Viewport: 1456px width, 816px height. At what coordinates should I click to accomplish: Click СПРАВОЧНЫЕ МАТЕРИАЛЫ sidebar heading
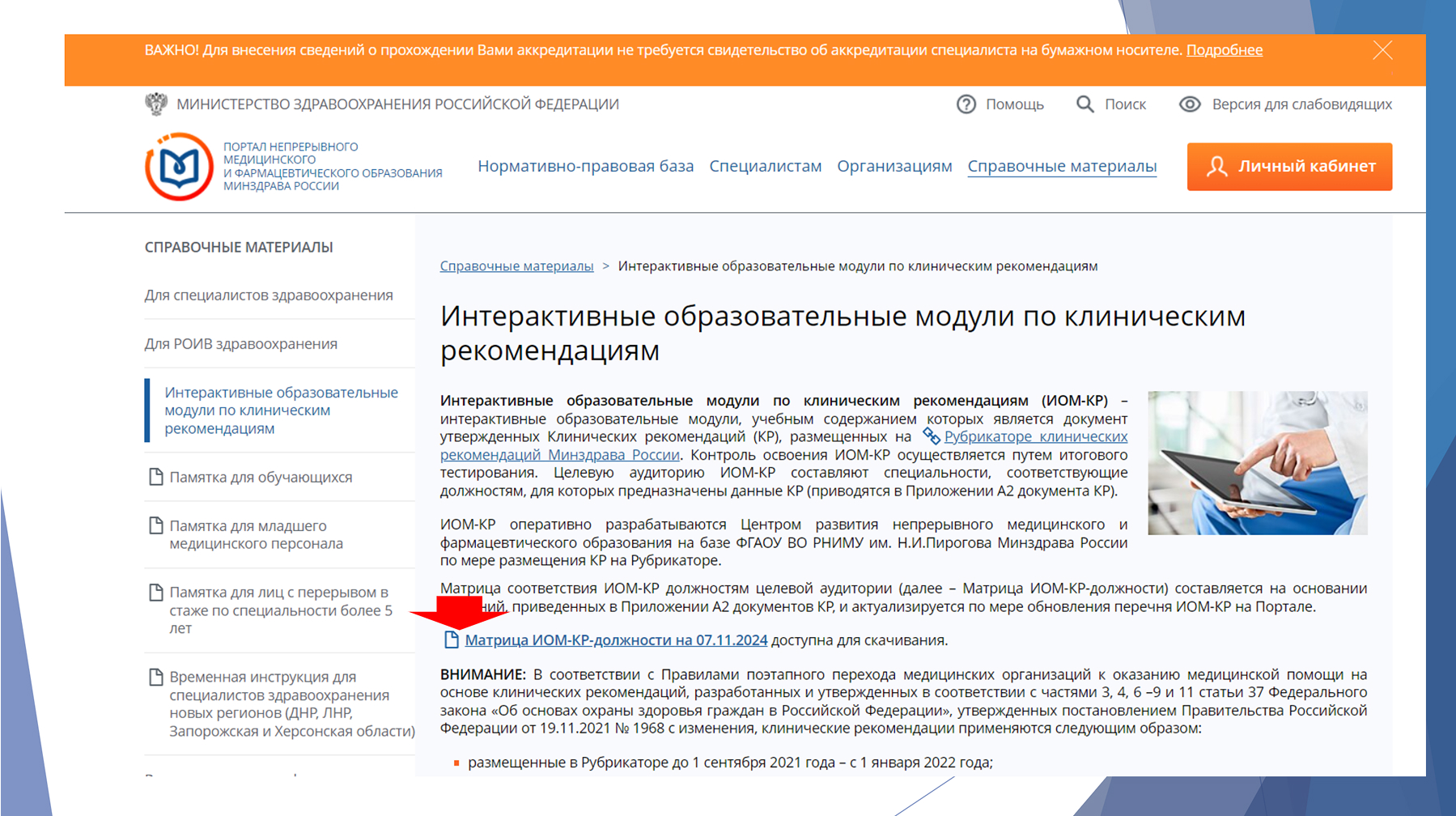(239, 247)
